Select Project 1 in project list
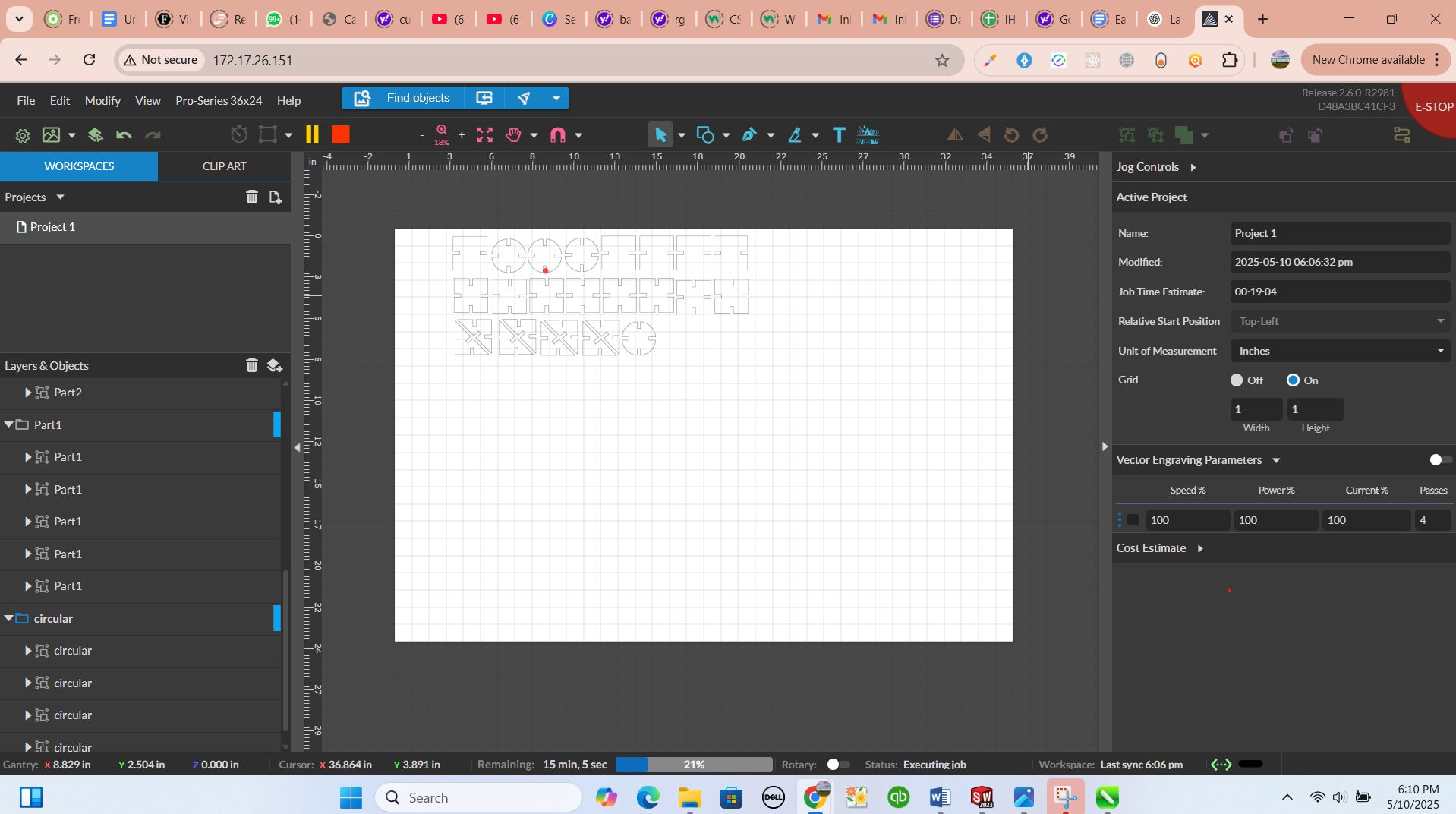Image resolution: width=1456 pixels, height=814 pixels. click(x=145, y=227)
